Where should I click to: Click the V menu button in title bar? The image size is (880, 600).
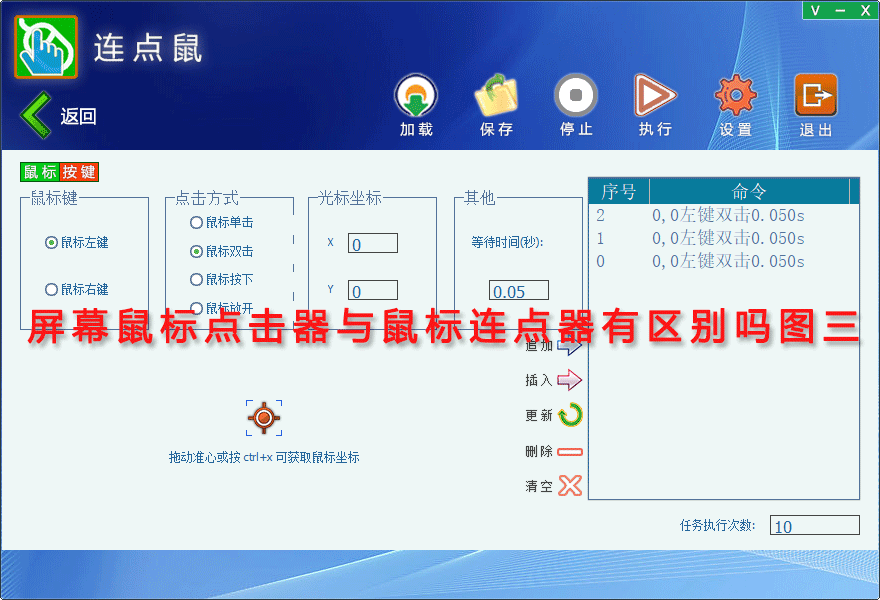[815, 10]
